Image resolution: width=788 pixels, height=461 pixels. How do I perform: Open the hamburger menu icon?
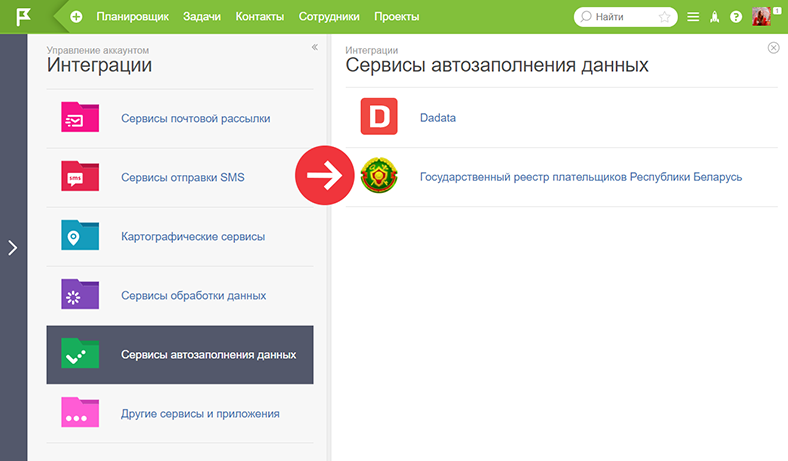[693, 17]
